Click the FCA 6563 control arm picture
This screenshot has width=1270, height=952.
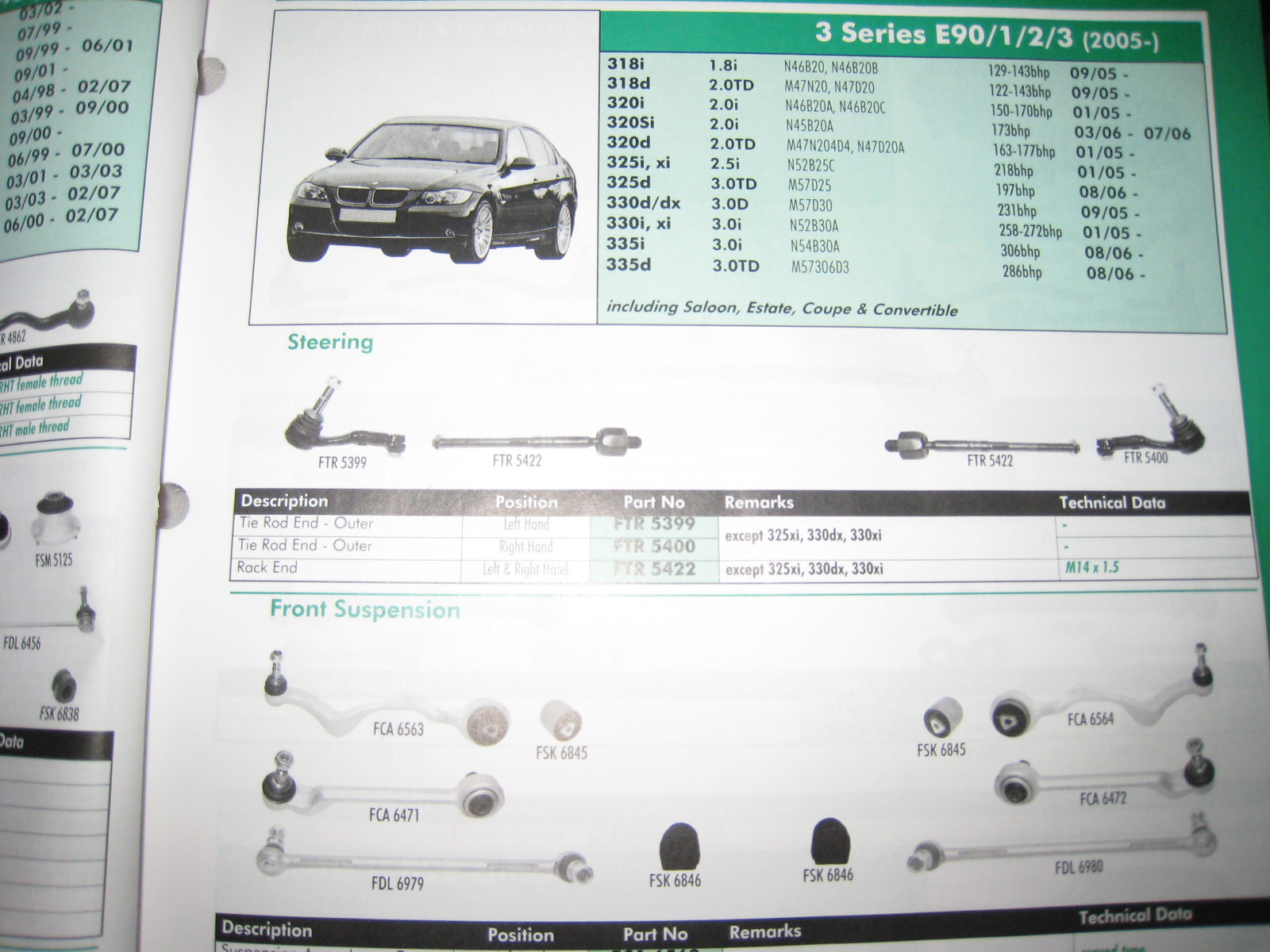pyautogui.click(x=387, y=697)
